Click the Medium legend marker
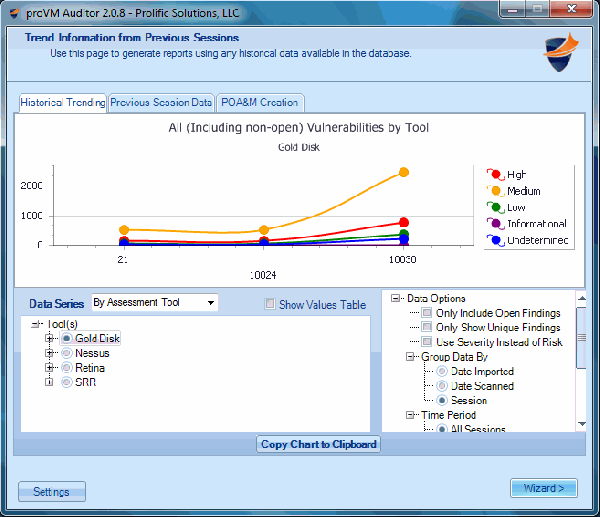The height and width of the screenshot is (517, 600). coord(496,191)
